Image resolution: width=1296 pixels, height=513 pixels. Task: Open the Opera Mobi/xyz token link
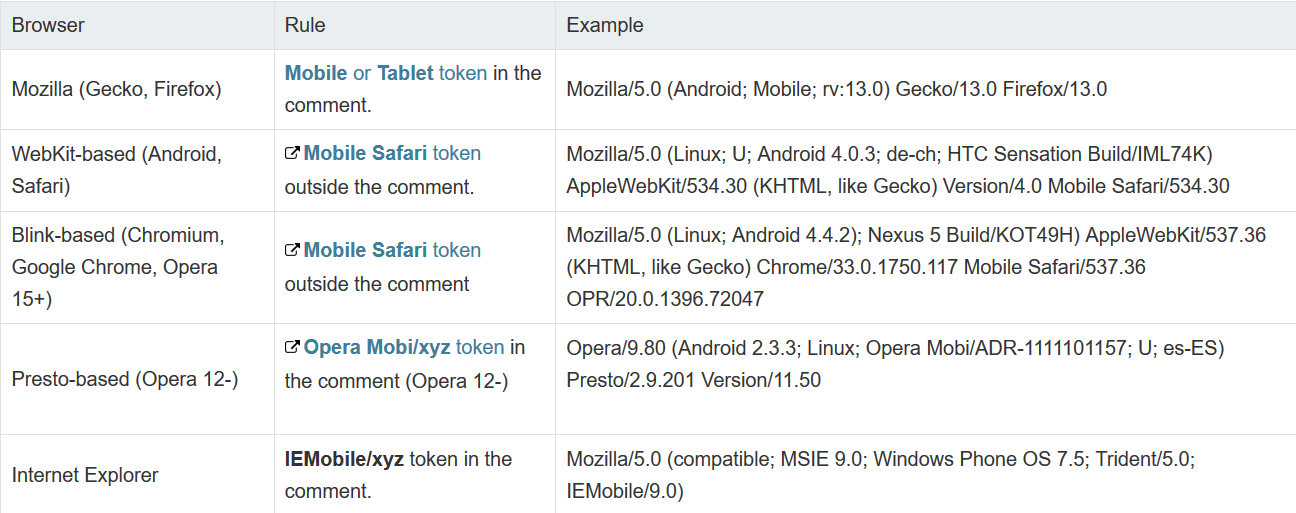click(x=378, y=348)
